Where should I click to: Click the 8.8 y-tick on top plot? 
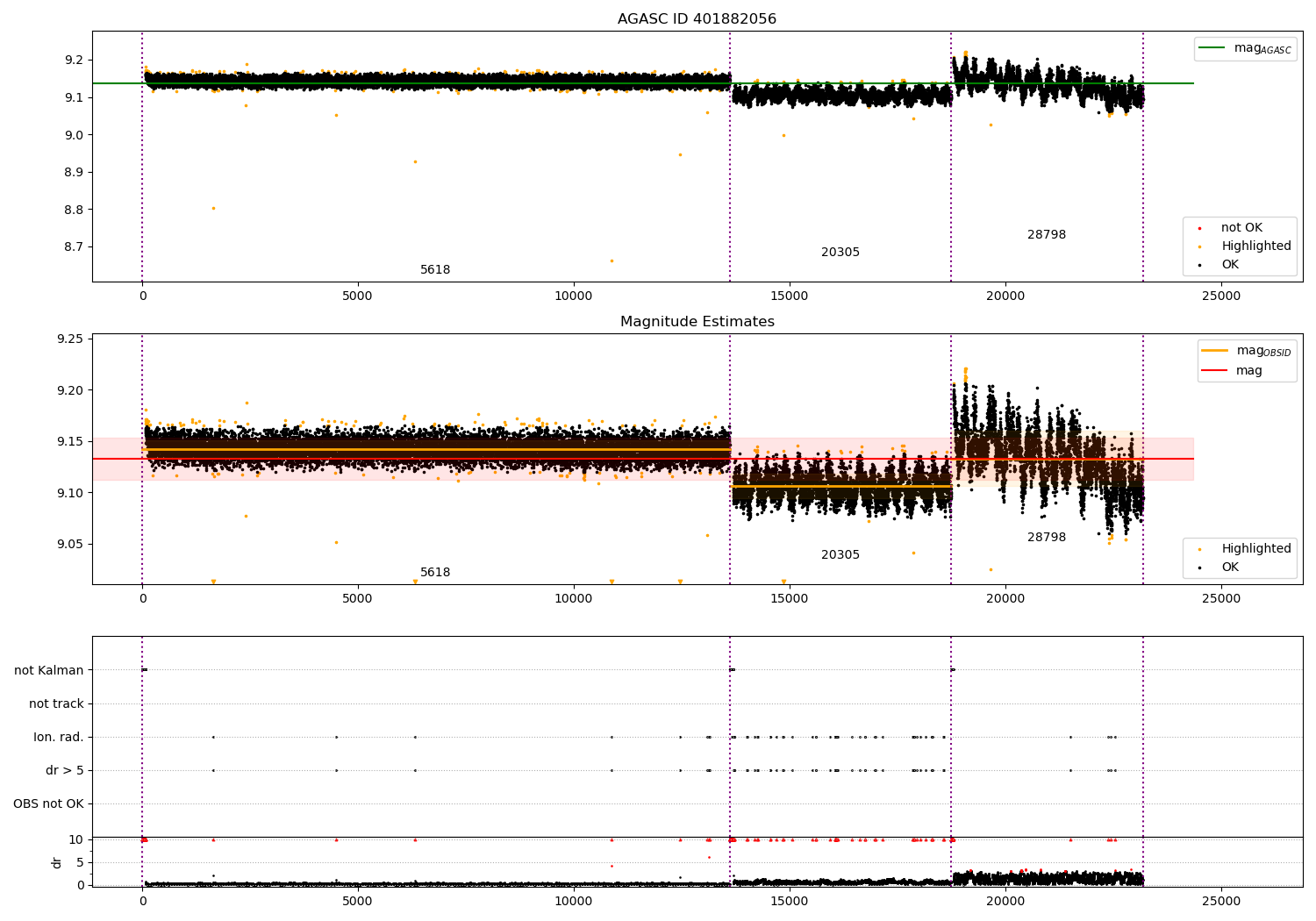(x=74, y=211)
